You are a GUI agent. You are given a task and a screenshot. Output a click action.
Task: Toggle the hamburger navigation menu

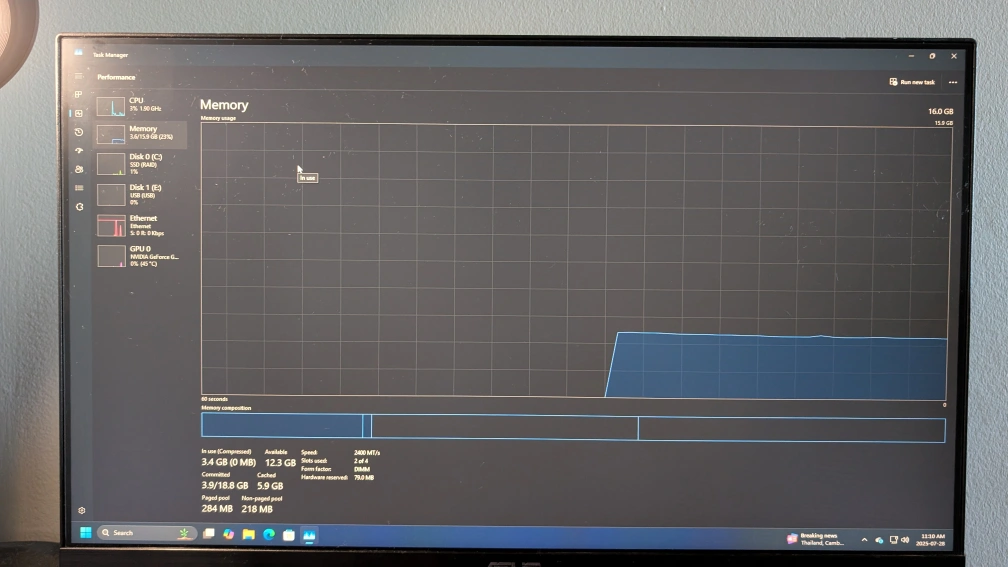[79, 77]
